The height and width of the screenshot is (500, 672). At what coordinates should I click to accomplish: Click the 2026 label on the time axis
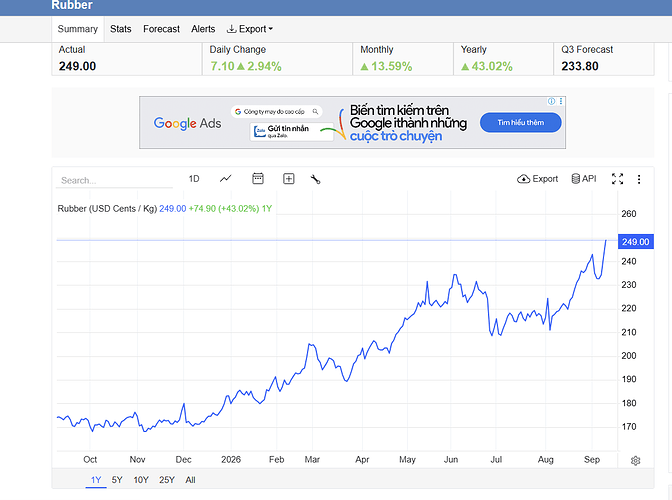coord(231,459)
